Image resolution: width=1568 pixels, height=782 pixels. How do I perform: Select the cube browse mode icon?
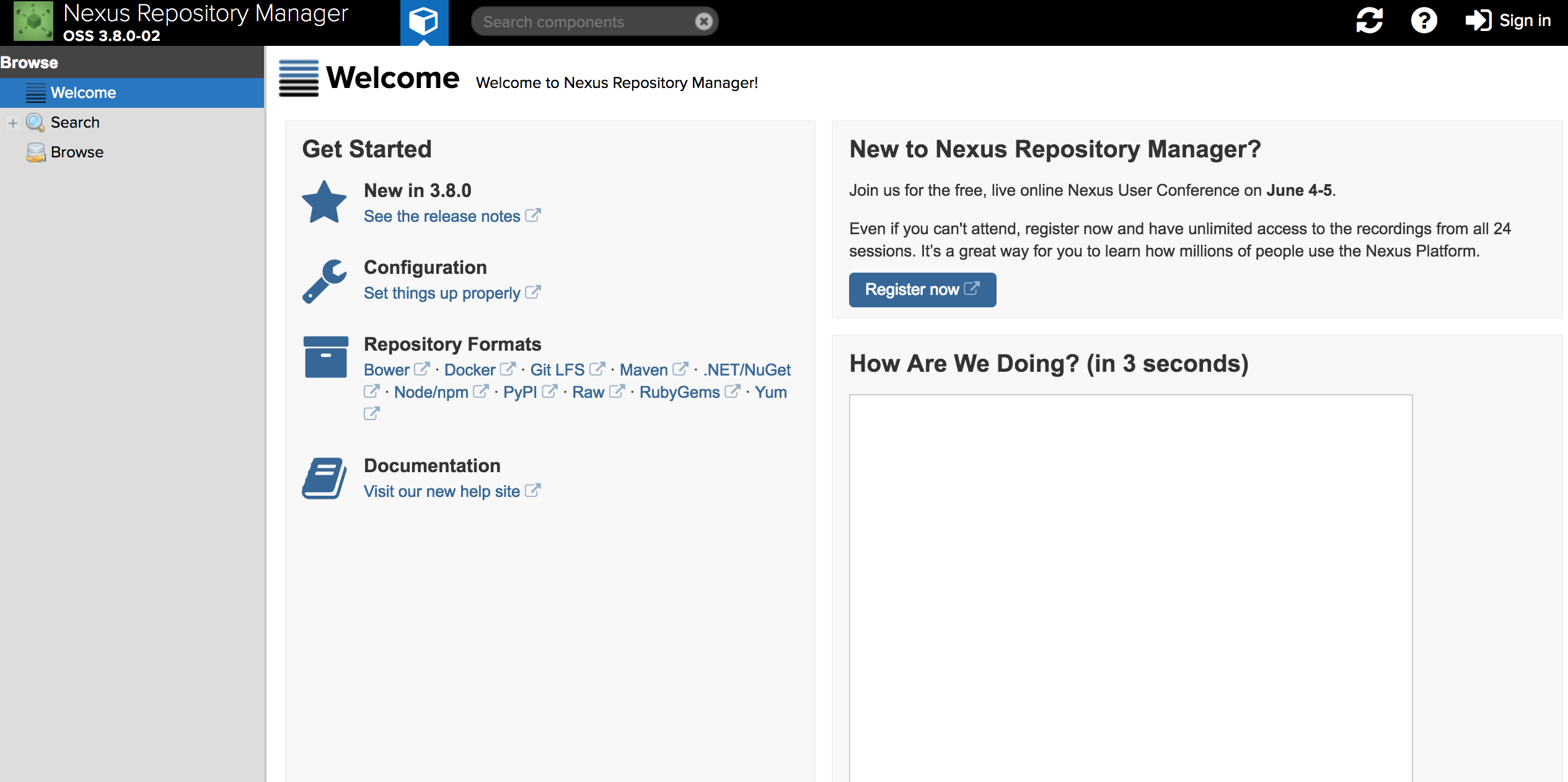coord(424,20)
